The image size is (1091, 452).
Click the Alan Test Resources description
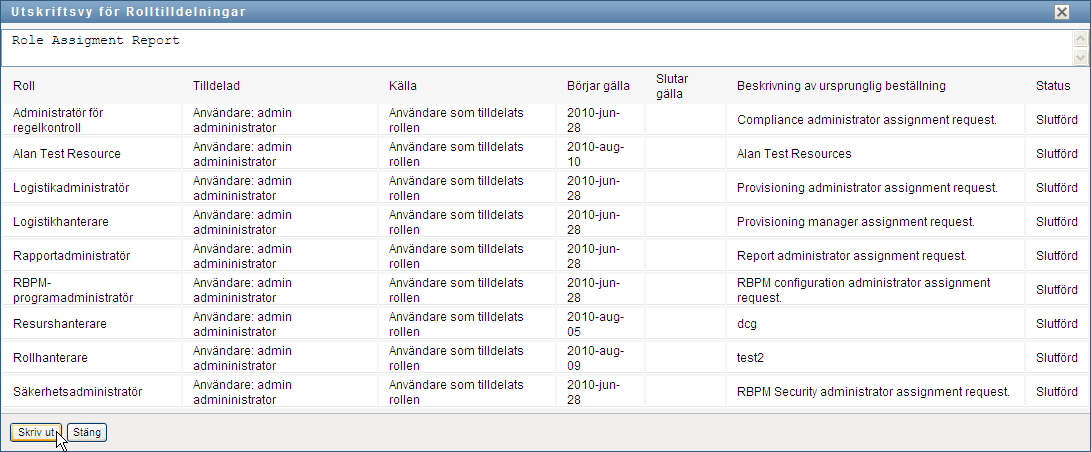pyautogui.click(x=794, y=154)
